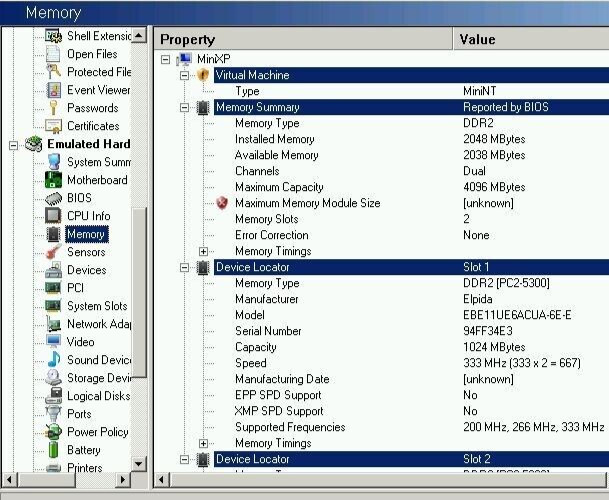Viewport: 609px width, 500px height.
Task: Click the Network Adapters icon
Action: tap(53, 324)
